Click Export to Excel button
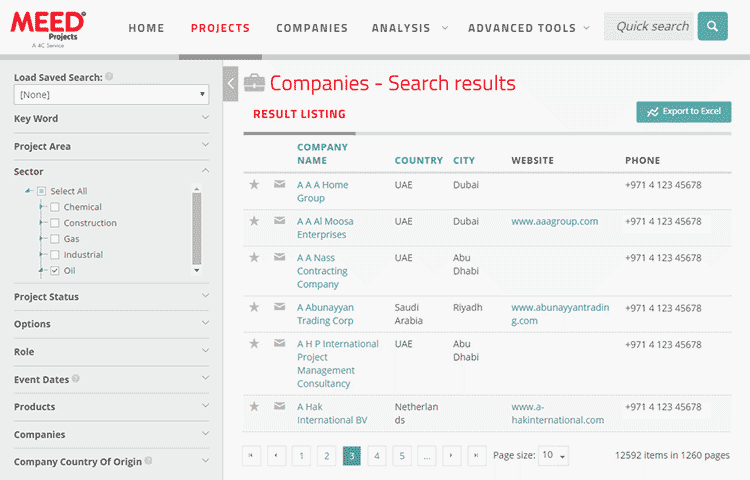 tap(684, 112)
